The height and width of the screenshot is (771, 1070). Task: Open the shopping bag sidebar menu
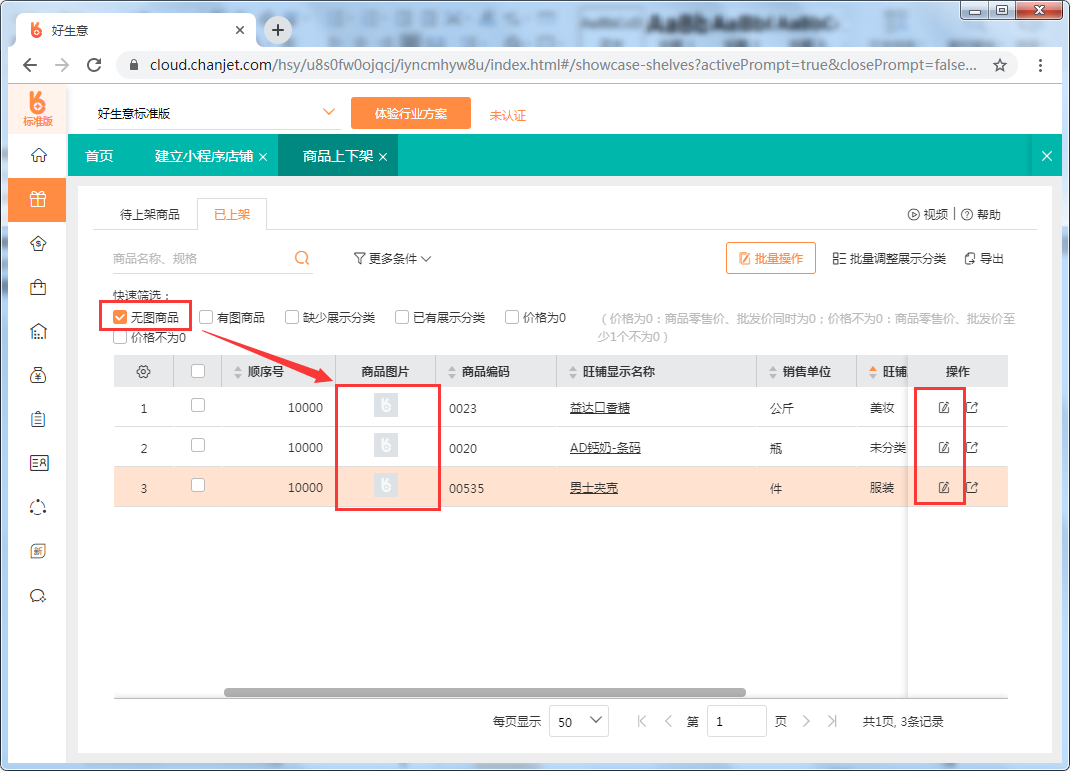coord(38,287)
